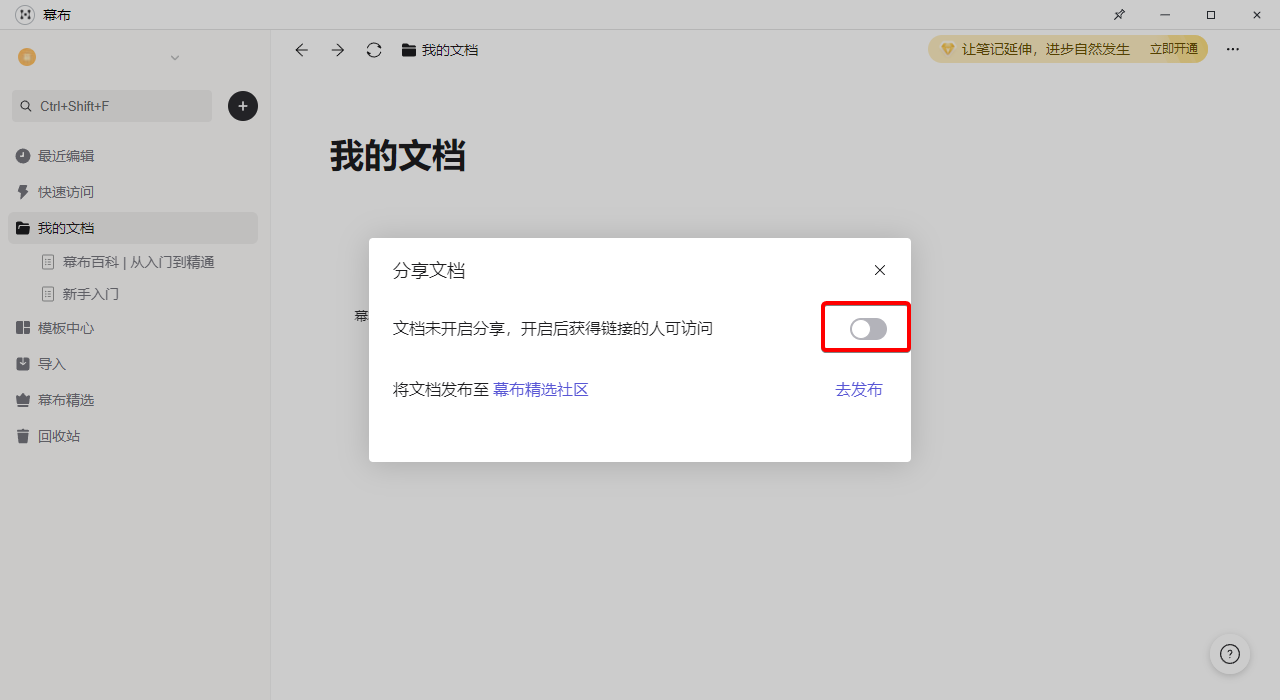Image resolution: width=1280 pixels, height=700 pixels.
Task: Click 导入 in sidebar
Action: [133, 364]
